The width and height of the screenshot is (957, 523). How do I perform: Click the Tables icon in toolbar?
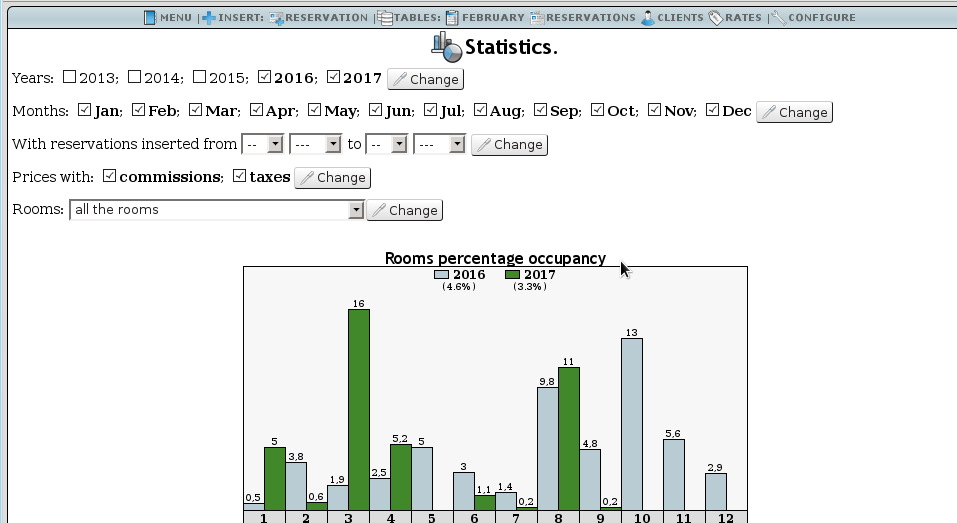(386, 17)
